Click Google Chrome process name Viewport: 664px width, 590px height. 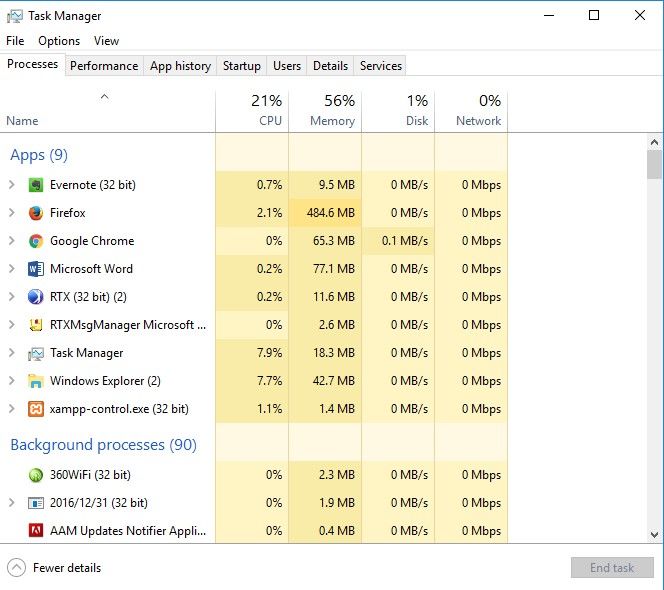[x=92, y=241]
